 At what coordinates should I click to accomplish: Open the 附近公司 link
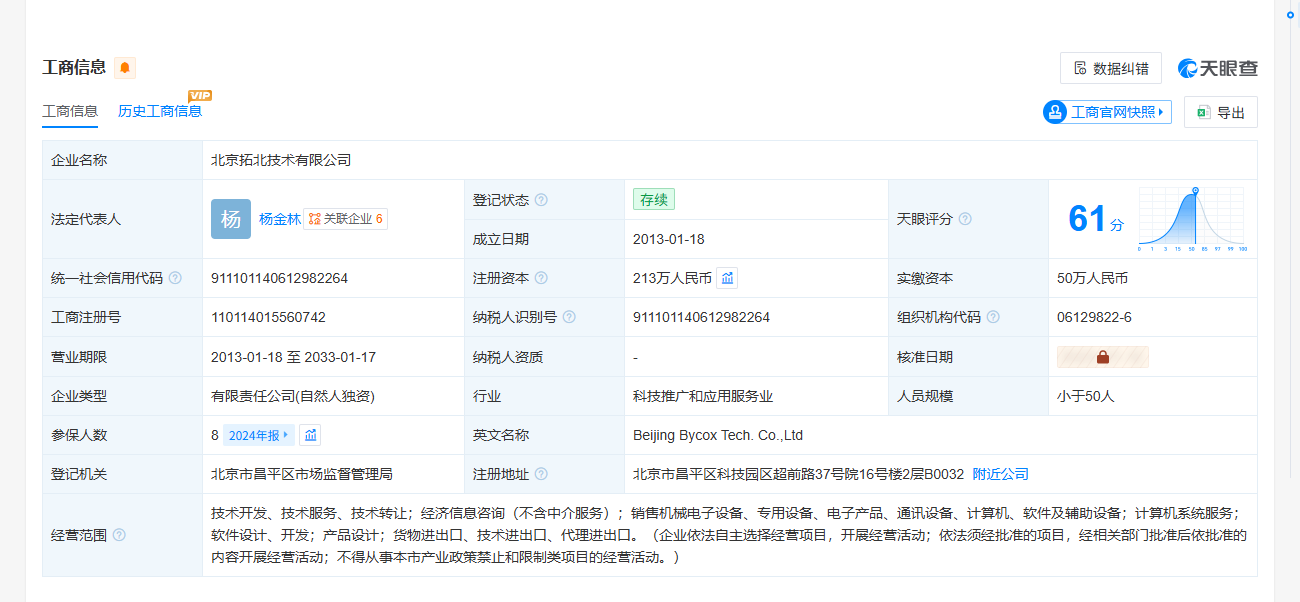1001,474
